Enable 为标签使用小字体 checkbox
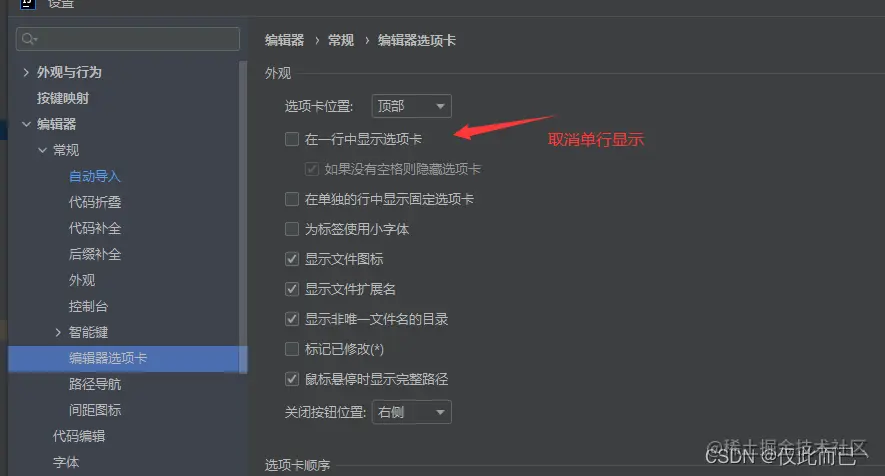Viewport: 885px width, 476px height. (x=292, y=229)
